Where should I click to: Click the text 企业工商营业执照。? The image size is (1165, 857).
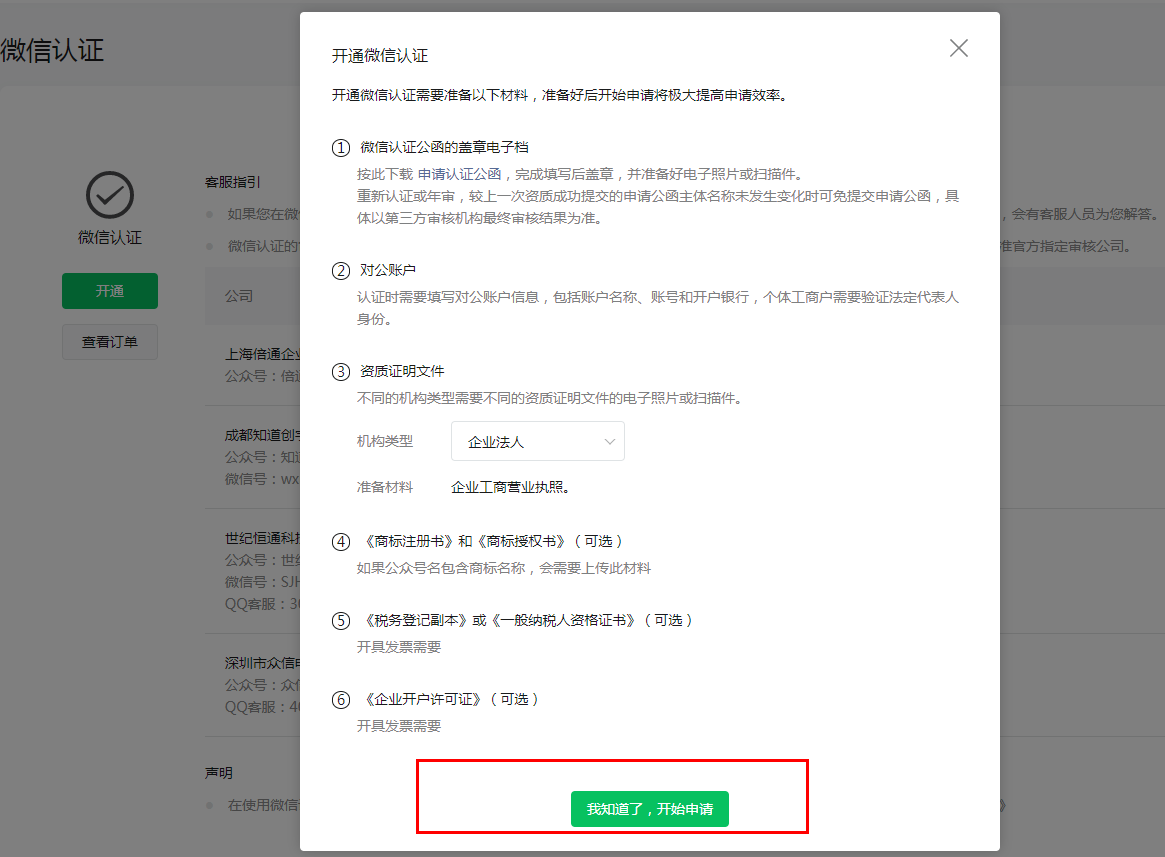tap(510, 487)
